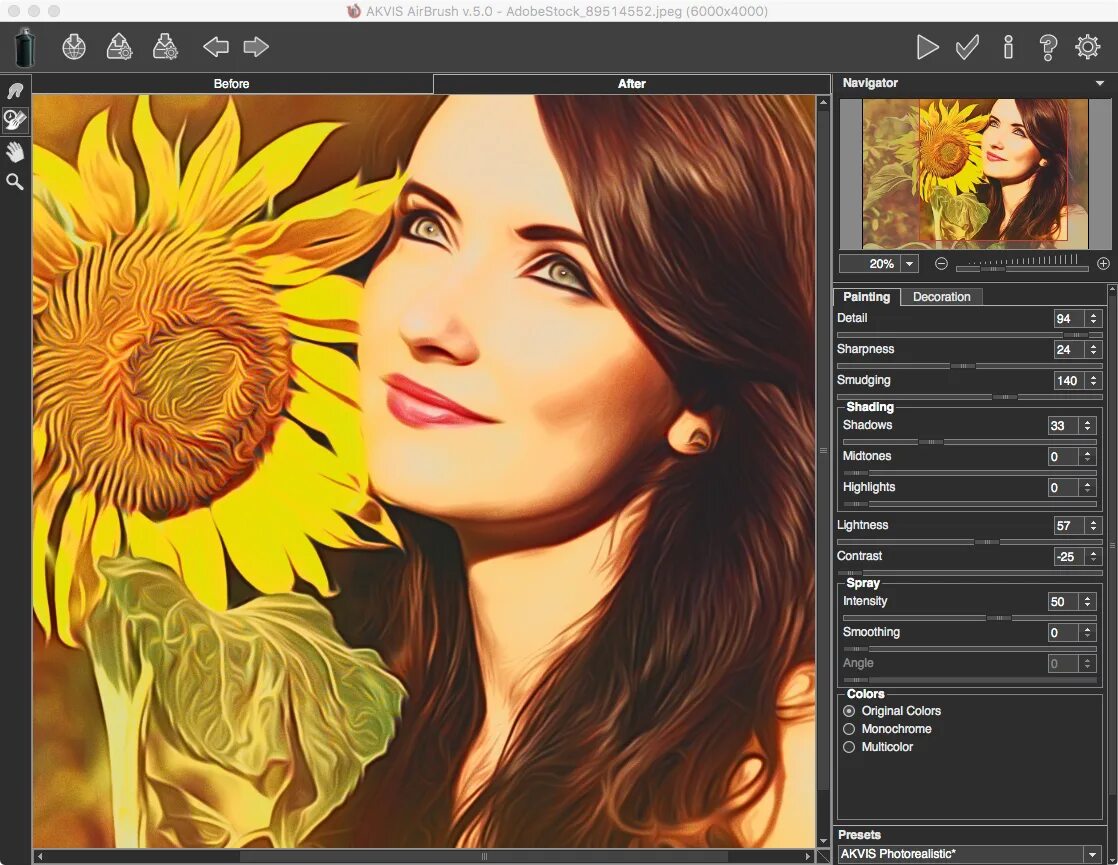Click the plus button to zoom in
This screenshot has height=865, width=1118.
point(1102,263)
